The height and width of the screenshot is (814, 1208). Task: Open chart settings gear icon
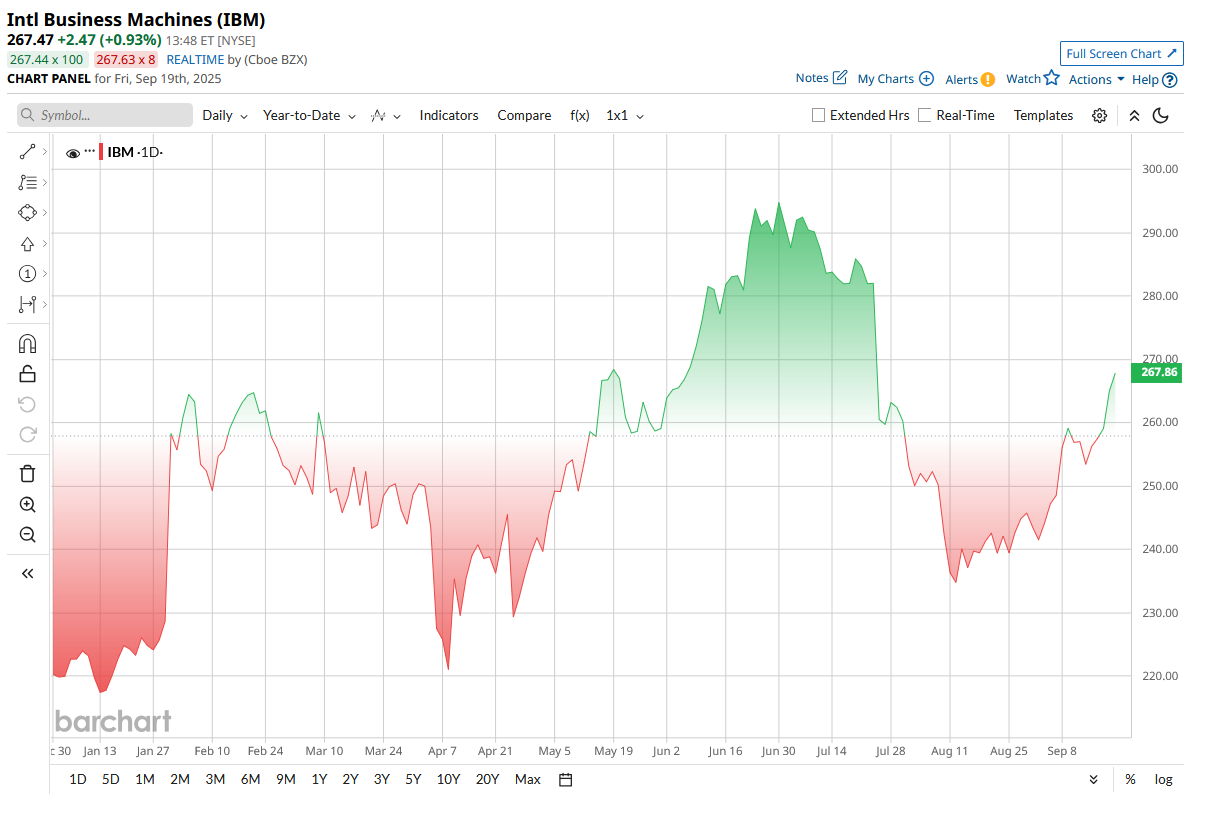(x=1099, y=116)
